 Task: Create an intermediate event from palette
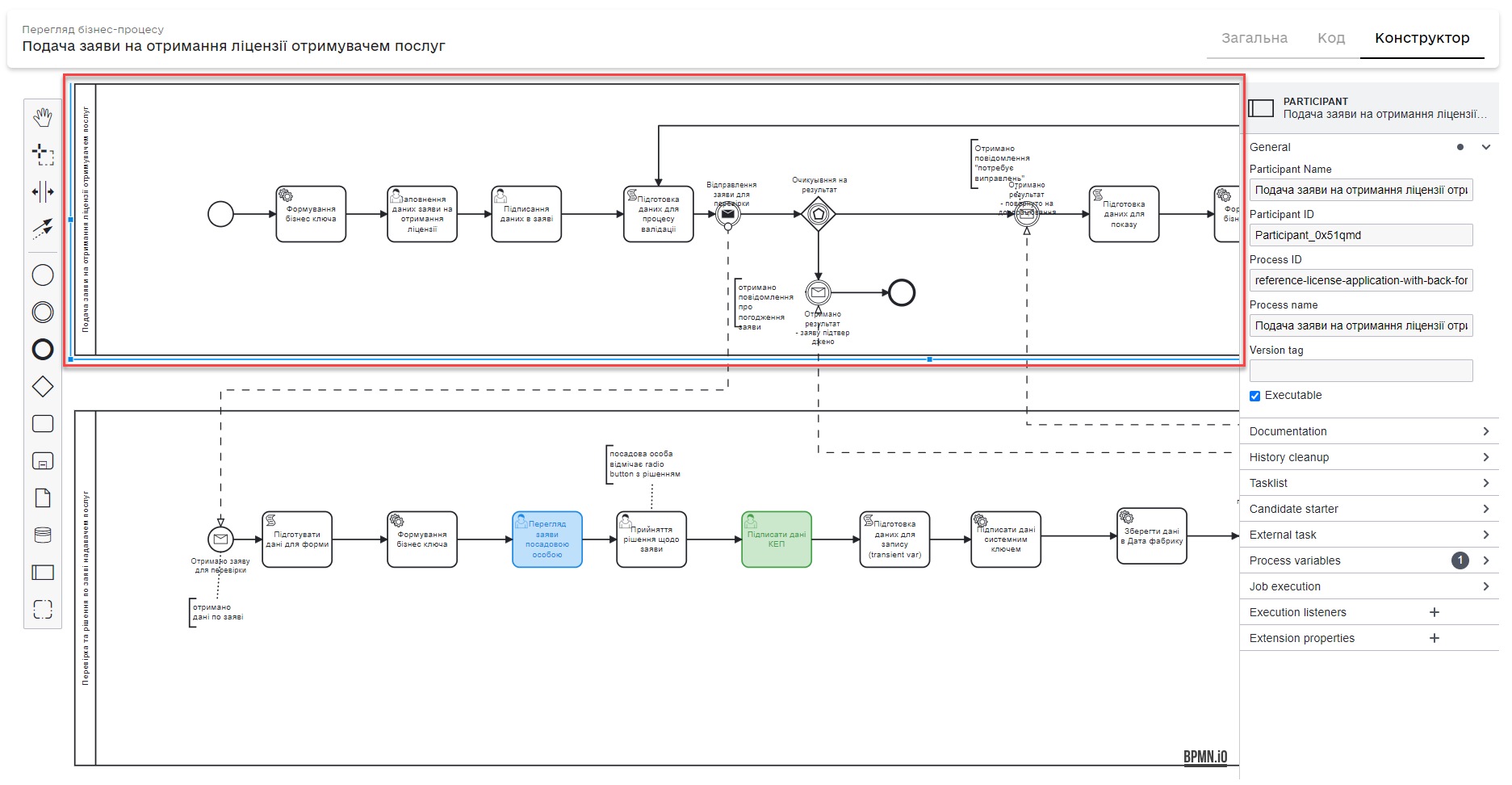click(x=43, y=312)
